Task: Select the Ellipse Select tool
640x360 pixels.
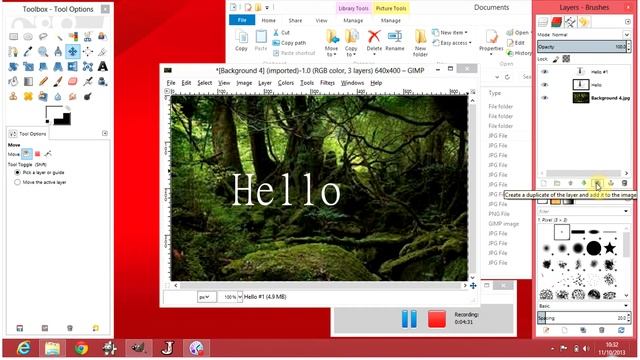Action: click(28, 37)
